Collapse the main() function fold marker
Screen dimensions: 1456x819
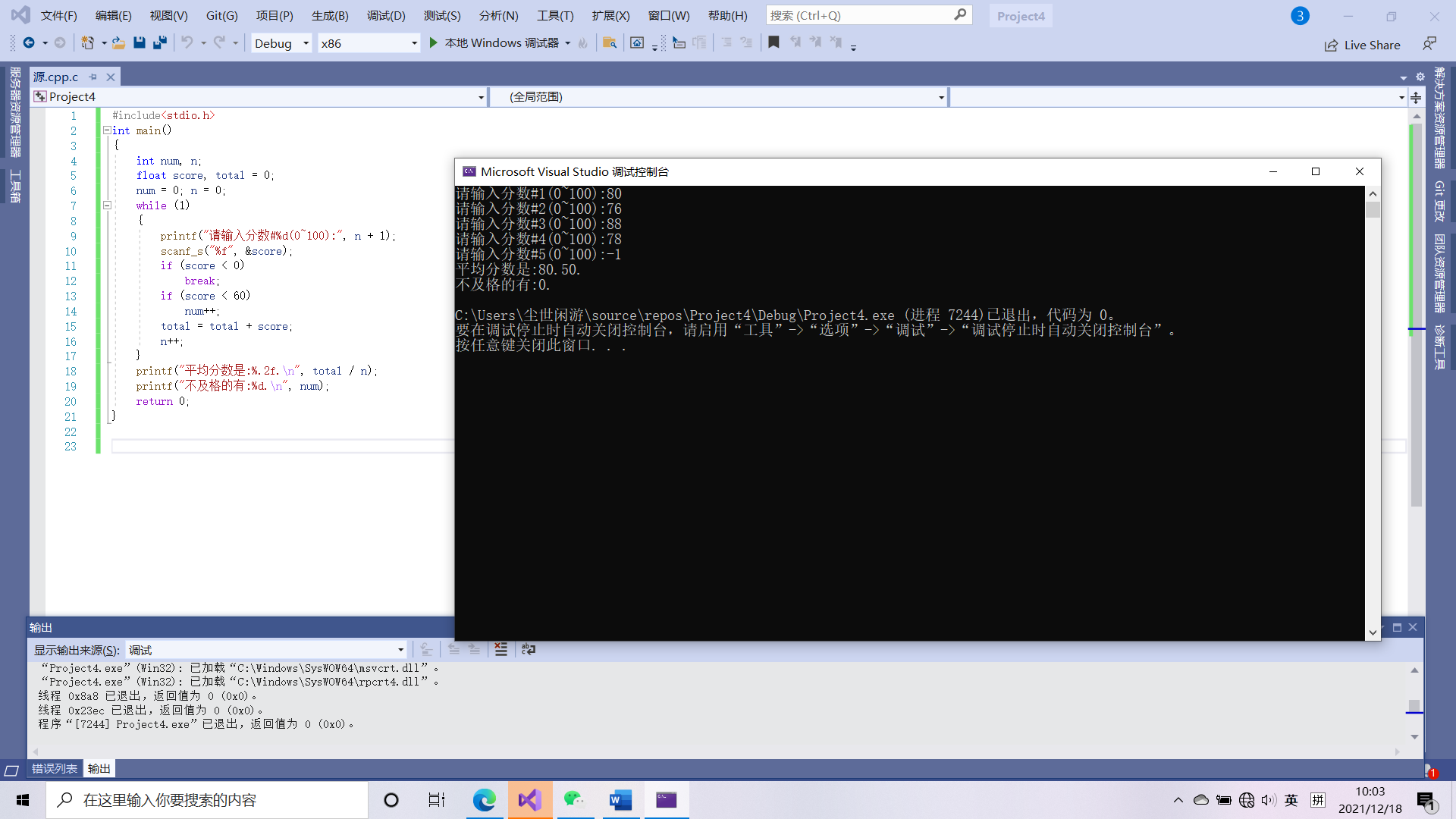(107, 130)
